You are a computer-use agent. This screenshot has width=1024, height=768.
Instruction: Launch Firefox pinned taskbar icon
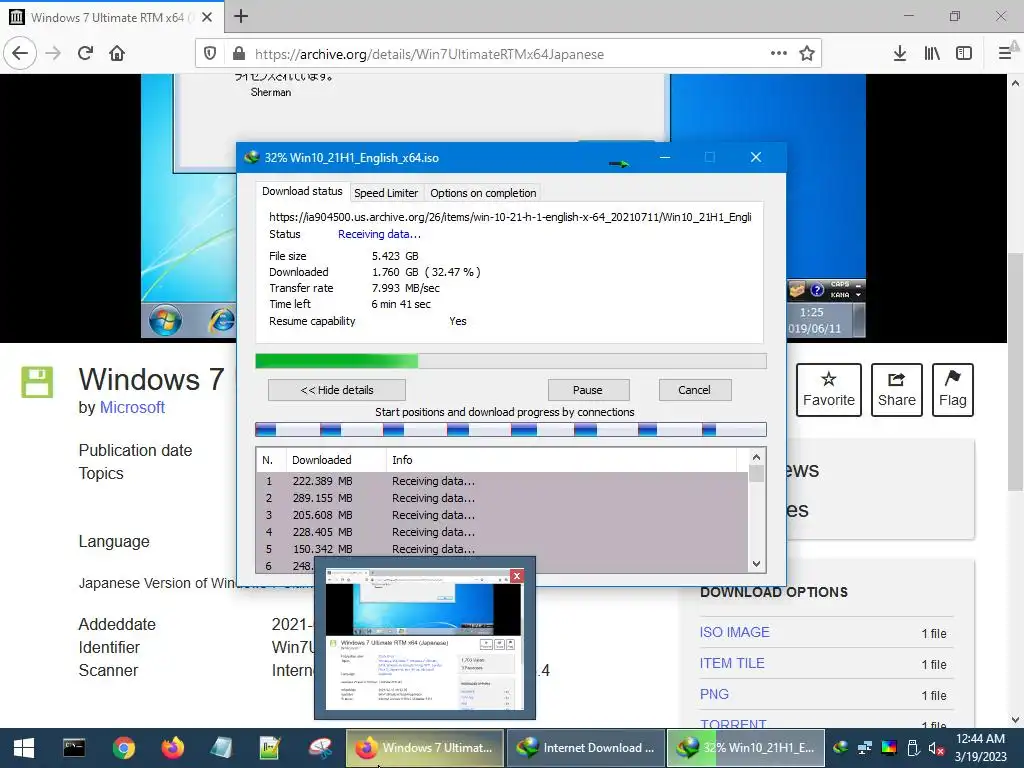point(173,748)
